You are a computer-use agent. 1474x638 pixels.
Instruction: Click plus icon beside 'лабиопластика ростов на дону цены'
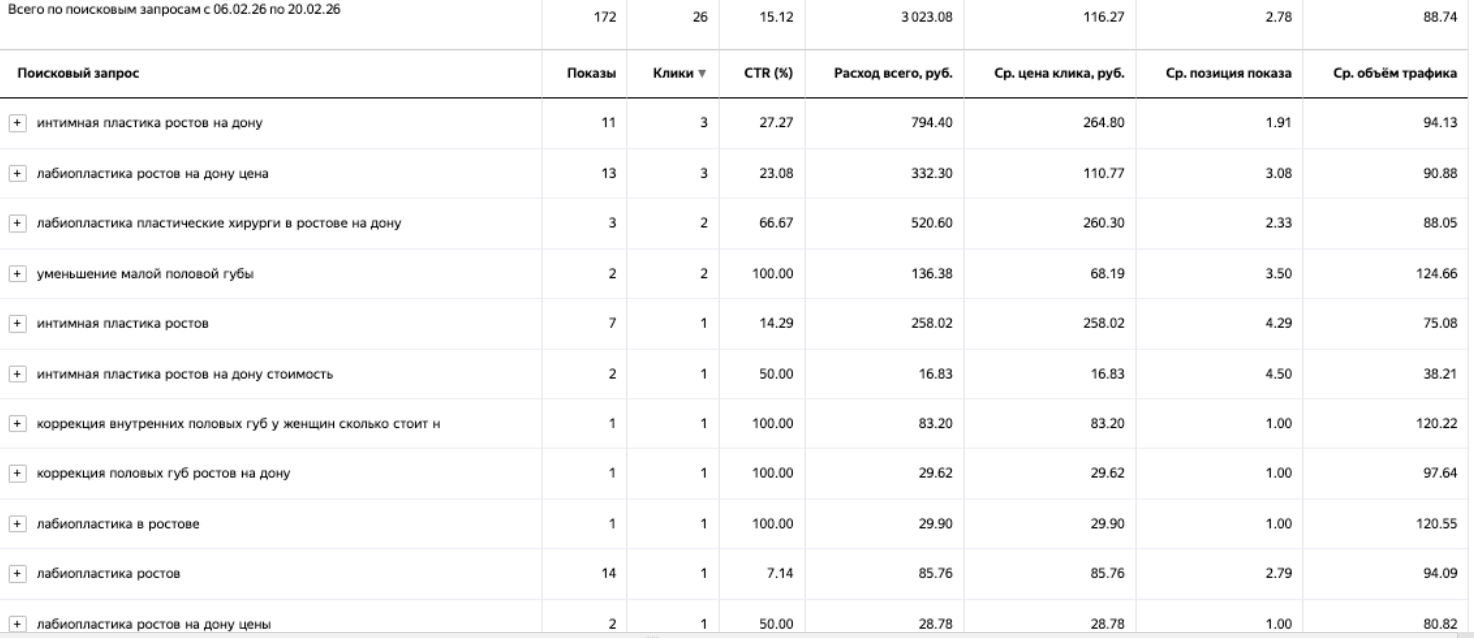click(x=16, y=625)
